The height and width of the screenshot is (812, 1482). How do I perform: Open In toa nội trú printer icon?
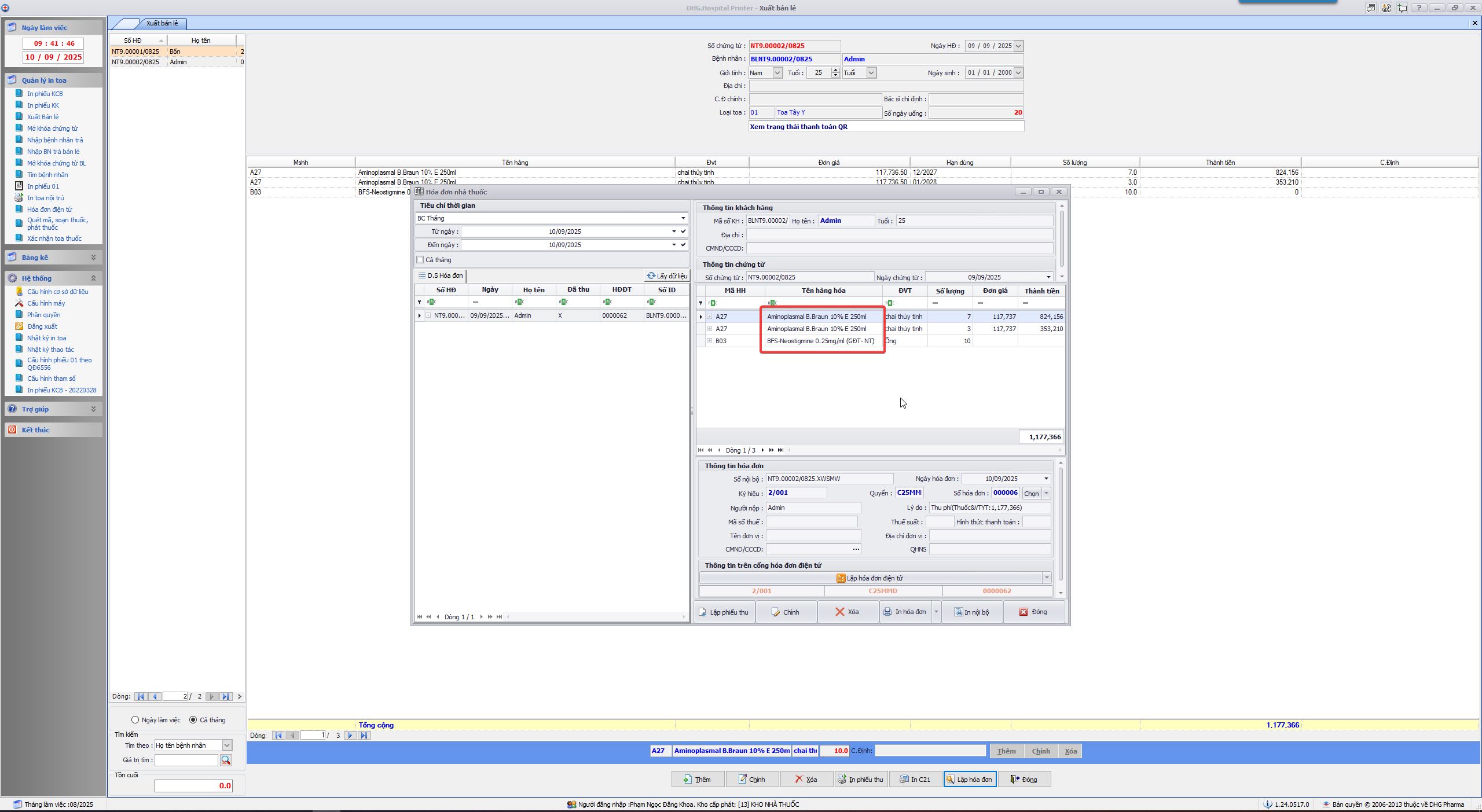tap(19, 198)
